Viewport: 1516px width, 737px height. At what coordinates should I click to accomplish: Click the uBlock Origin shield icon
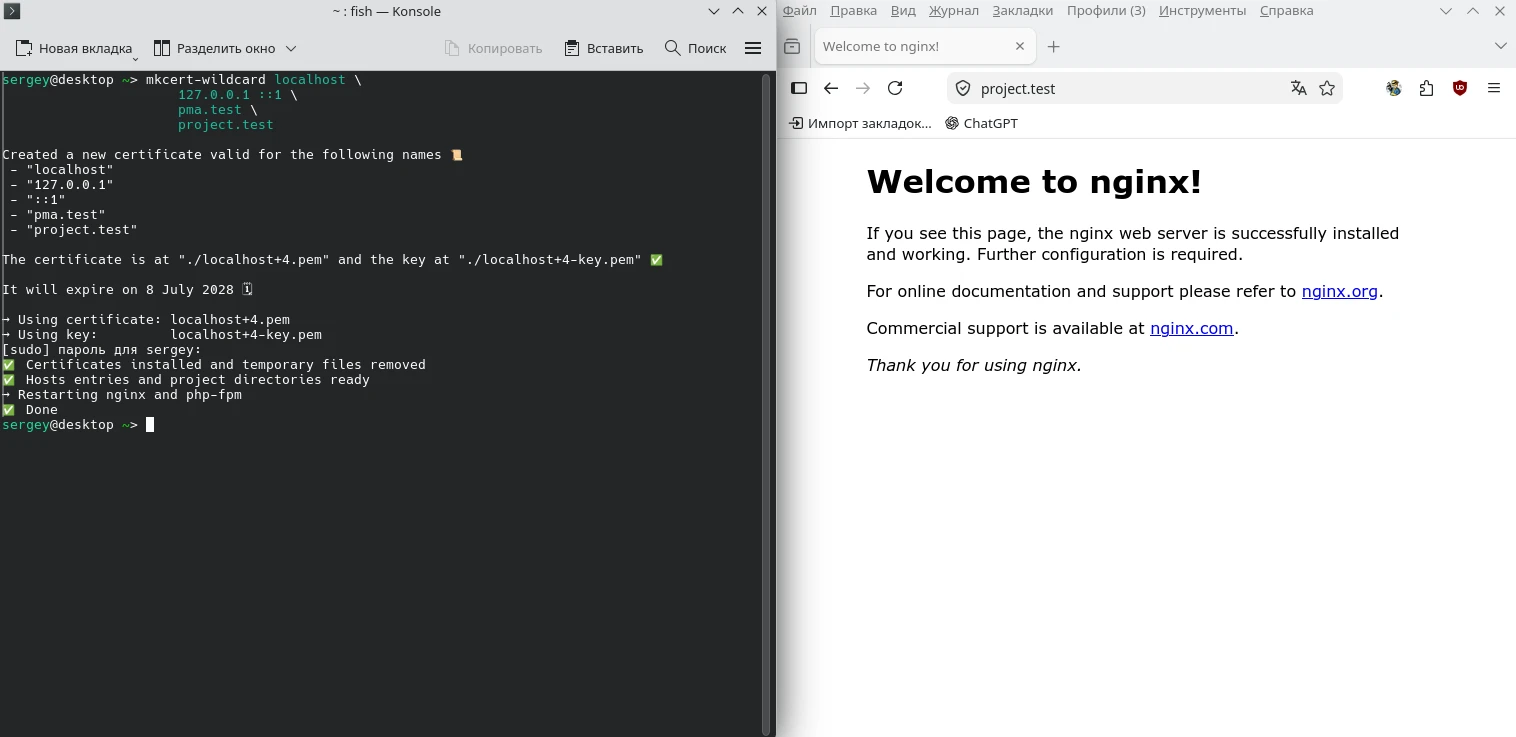1459,88
